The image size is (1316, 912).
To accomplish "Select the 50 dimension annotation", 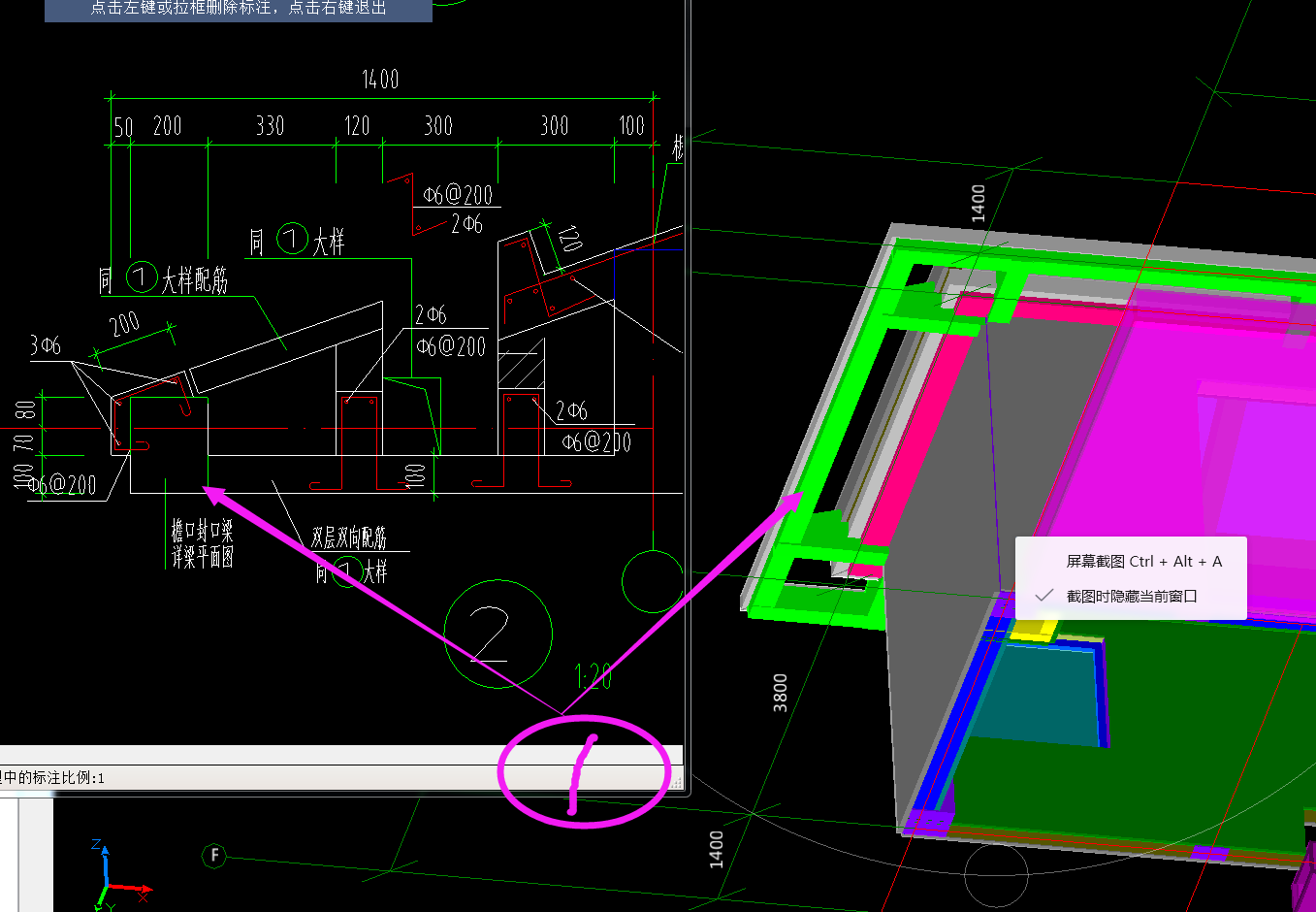I will (123, 127).
